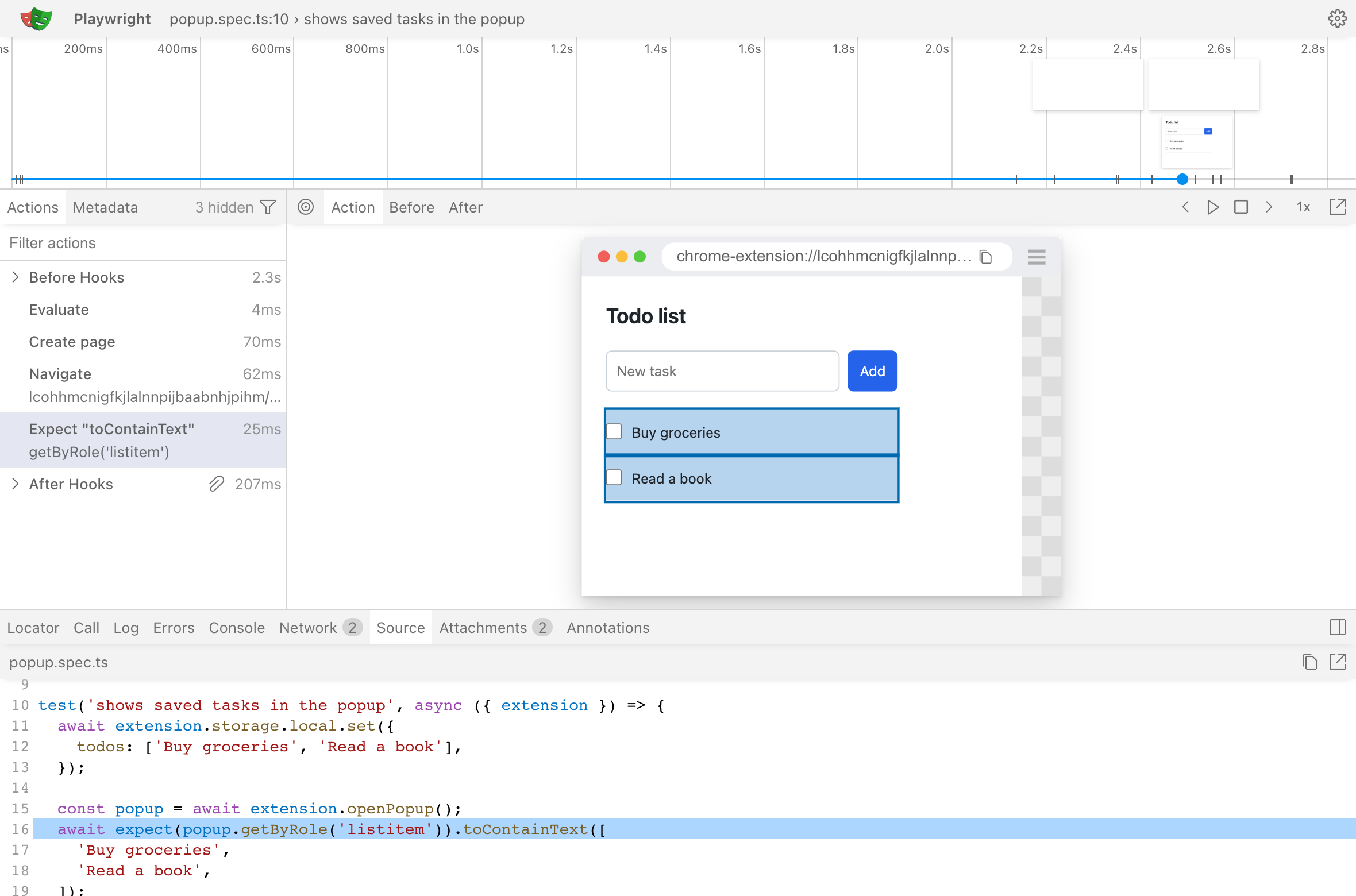The height and width of the screenshot is (896, 1356).
Task: Check the Read a book checkbox
Action: pos(614,478)
